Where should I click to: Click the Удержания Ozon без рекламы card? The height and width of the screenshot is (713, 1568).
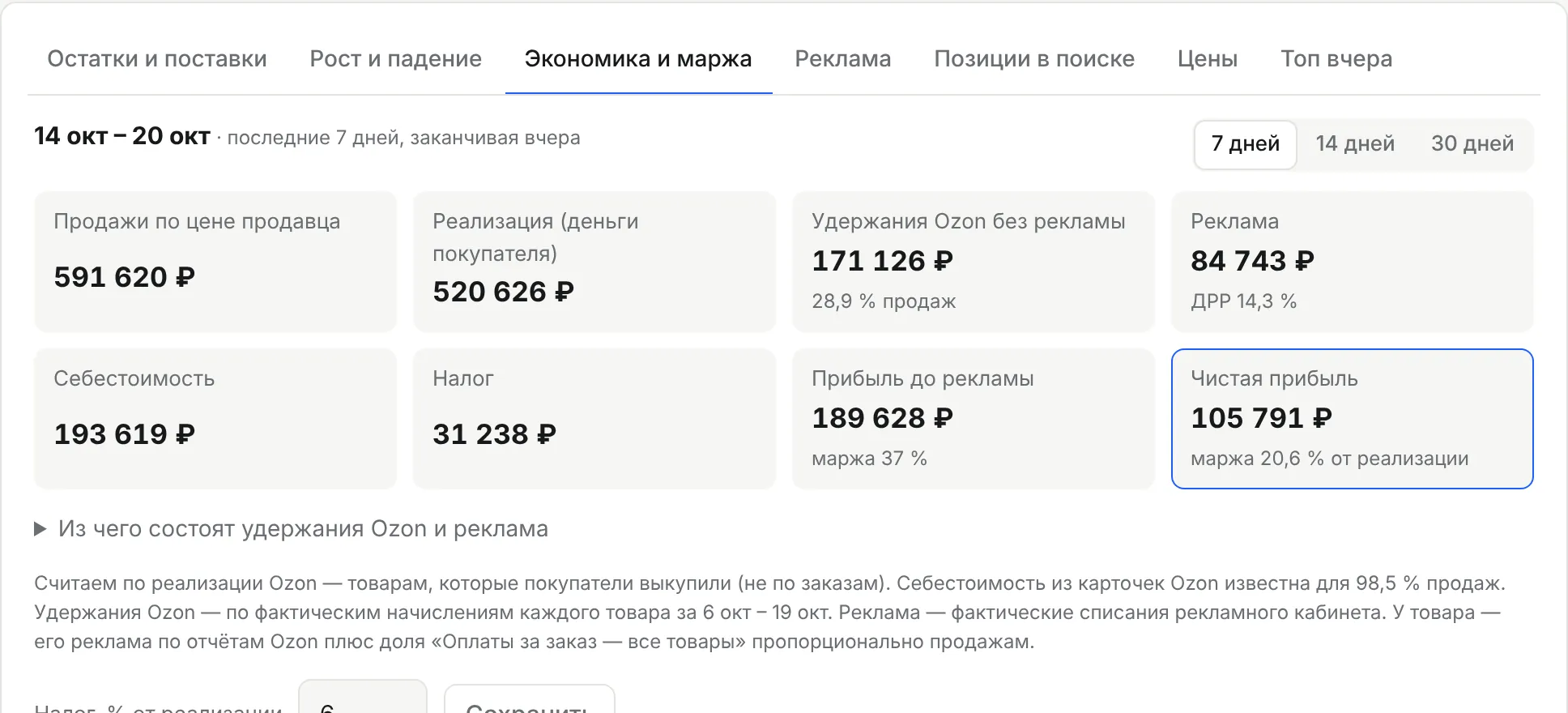click(974, 262)
